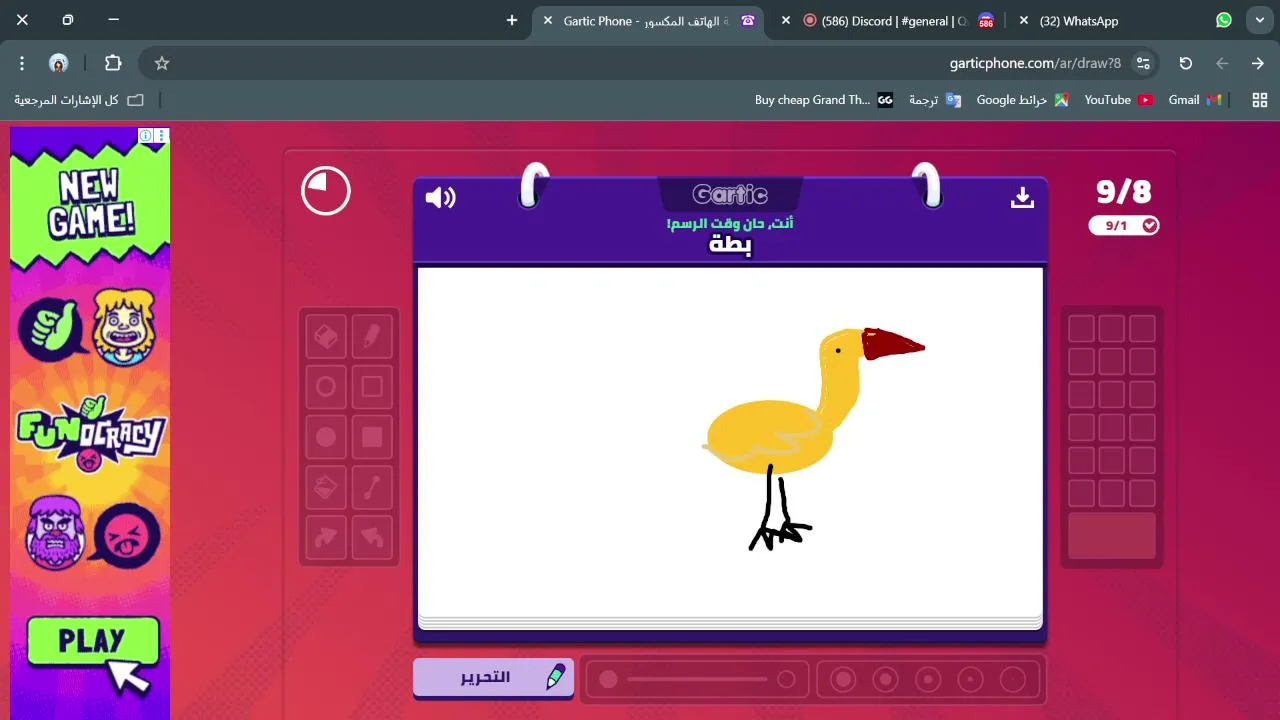Choose the hollow rectangle shape tool

tap(372, 386)
